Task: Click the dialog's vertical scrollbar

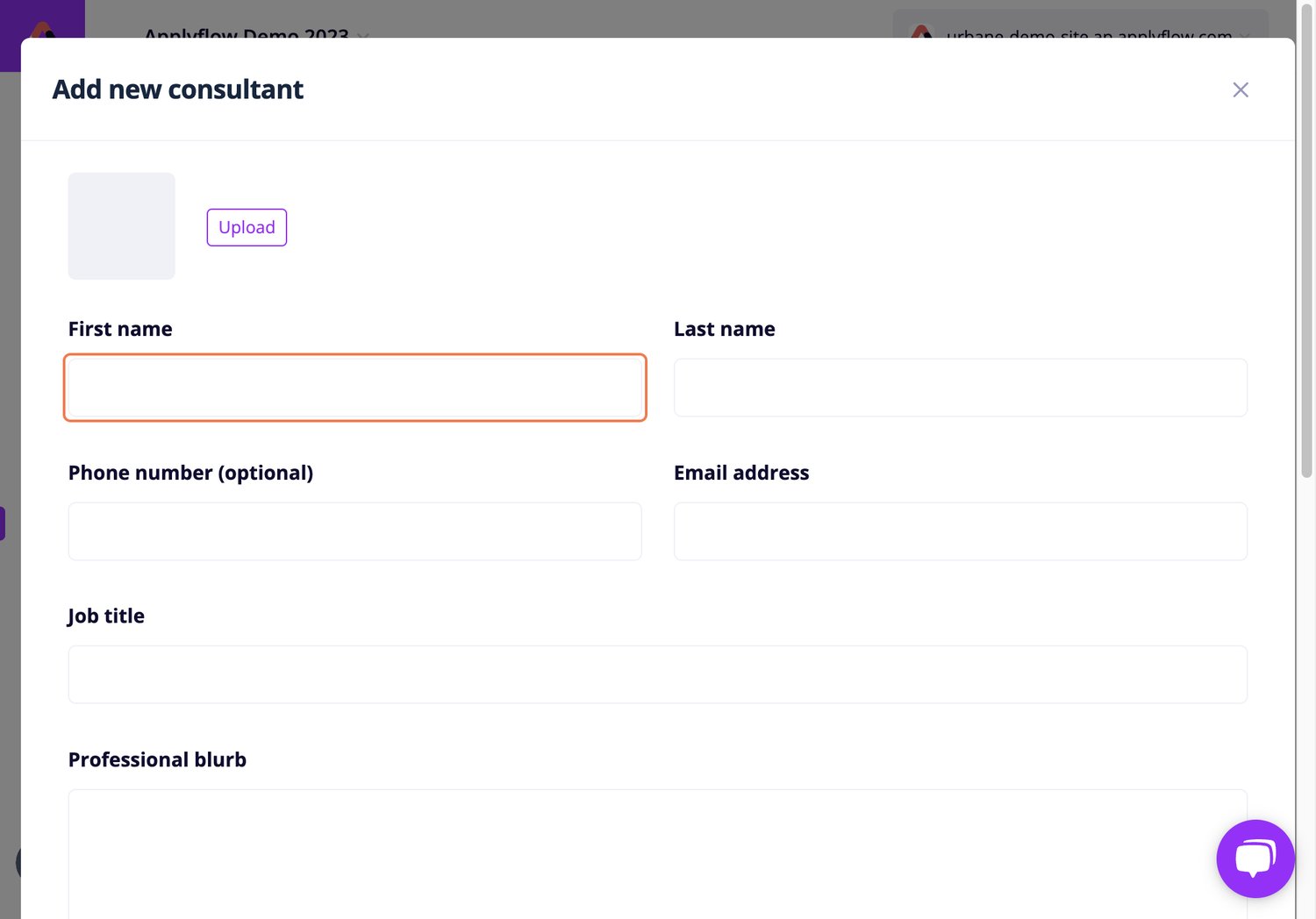Action: [1306, 241]
